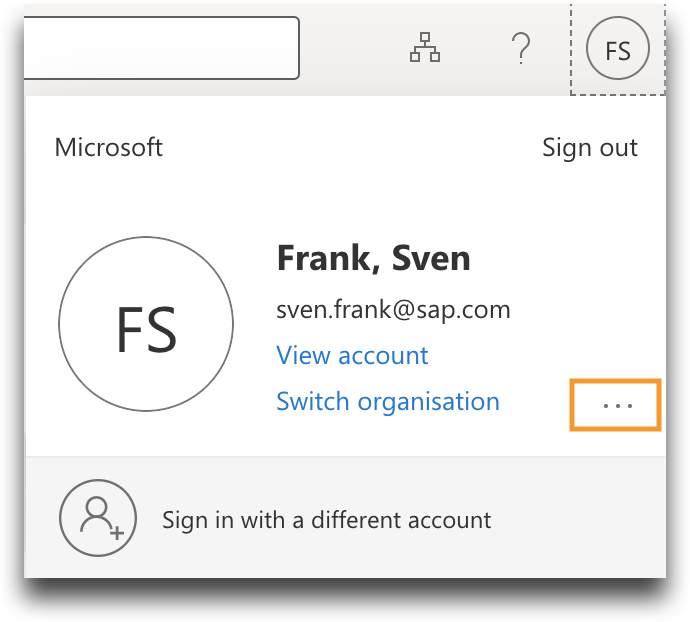Click the name Frank, Sven

click(x=373, y=259)
